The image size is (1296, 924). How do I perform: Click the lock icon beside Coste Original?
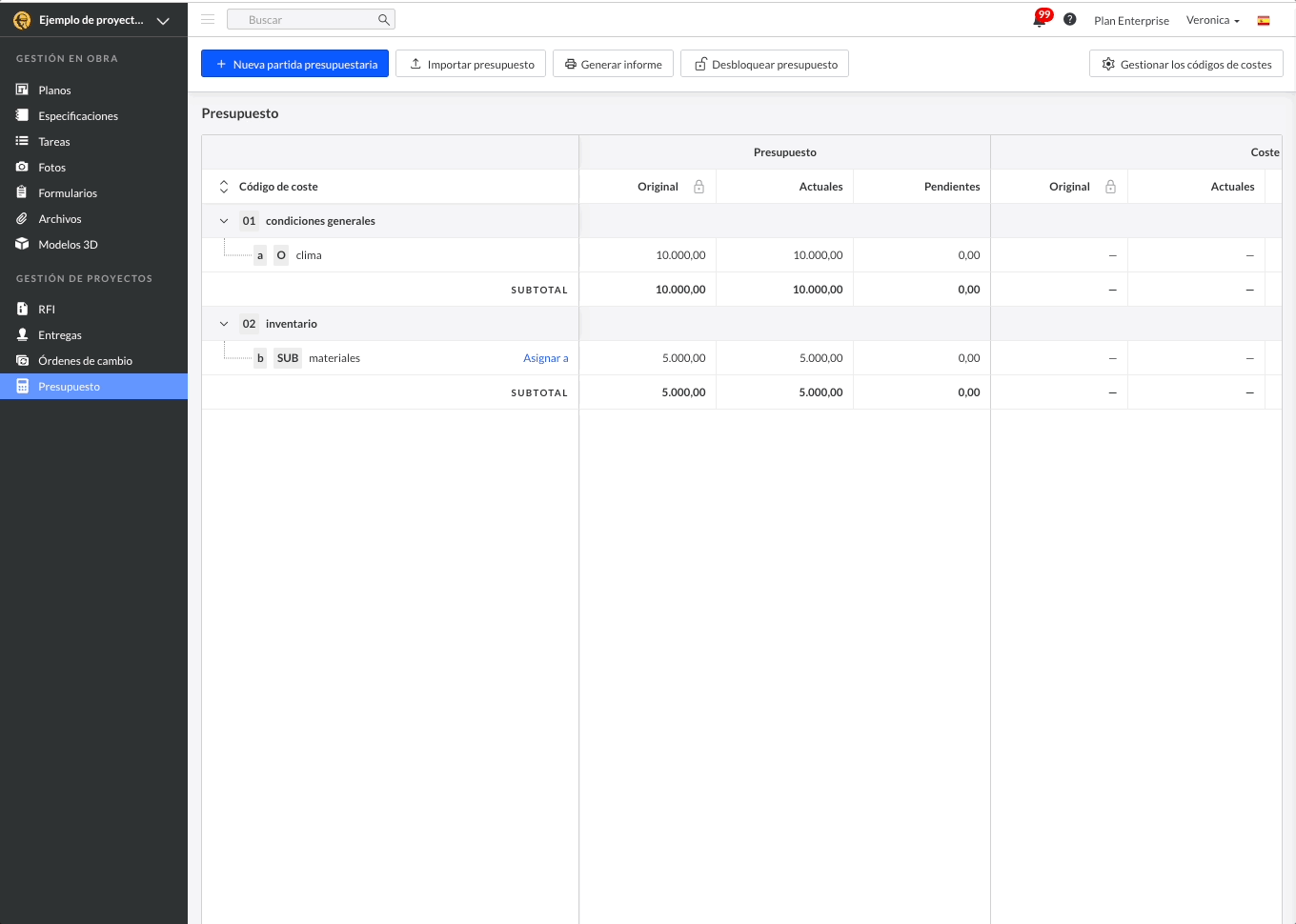[x=1110, y=187]
